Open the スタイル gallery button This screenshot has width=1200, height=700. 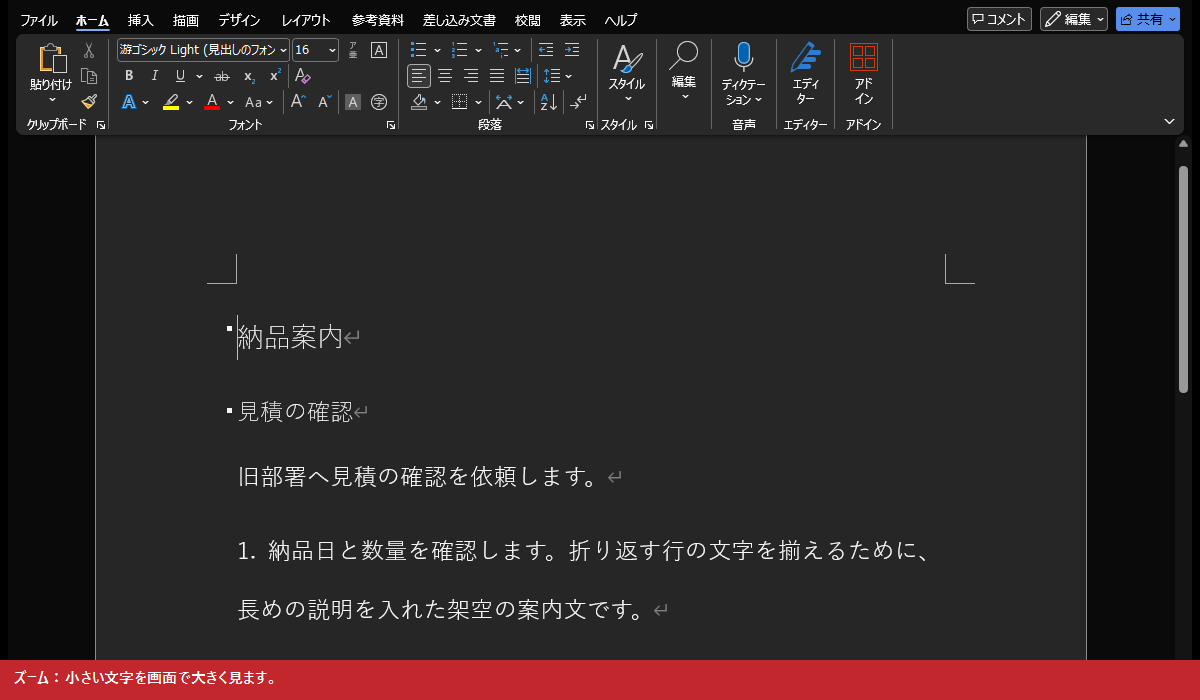pyautogui.click(x=628, y=72)
